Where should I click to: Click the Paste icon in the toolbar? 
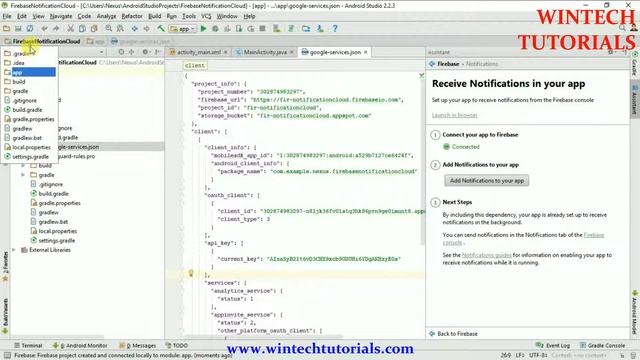tap(94, 29)
